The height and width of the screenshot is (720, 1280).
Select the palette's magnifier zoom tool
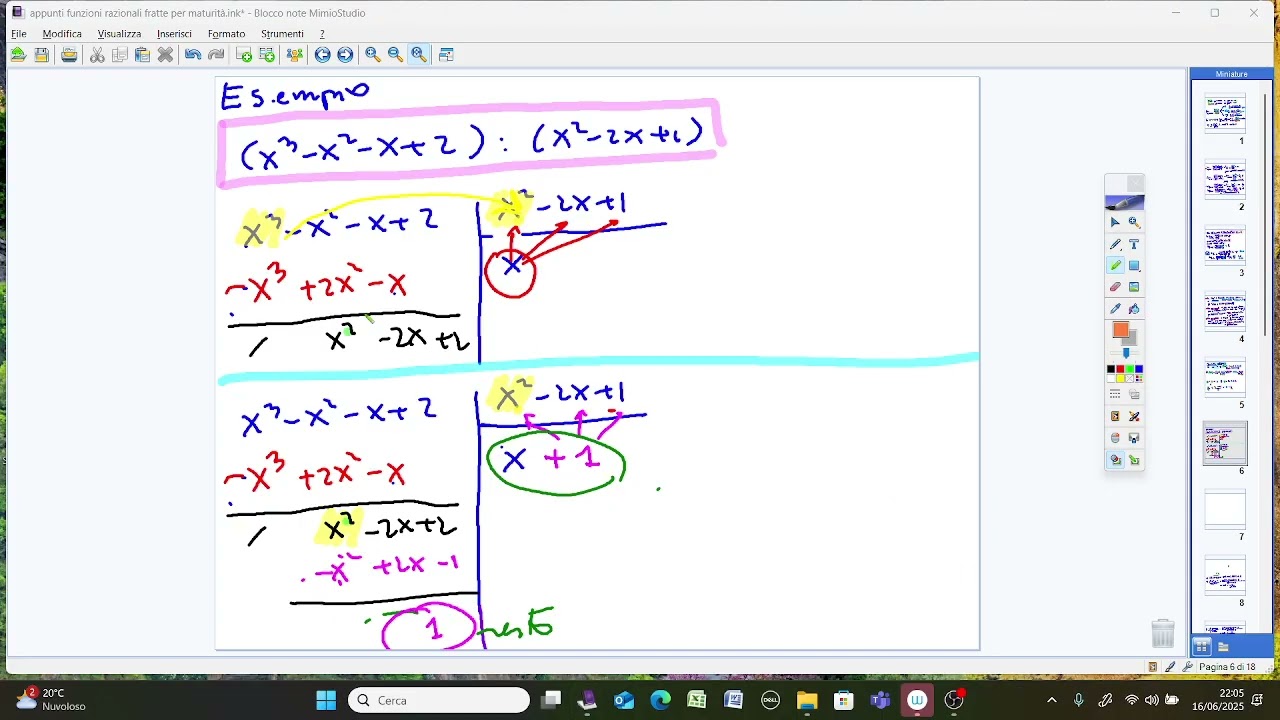point(1134,223)
